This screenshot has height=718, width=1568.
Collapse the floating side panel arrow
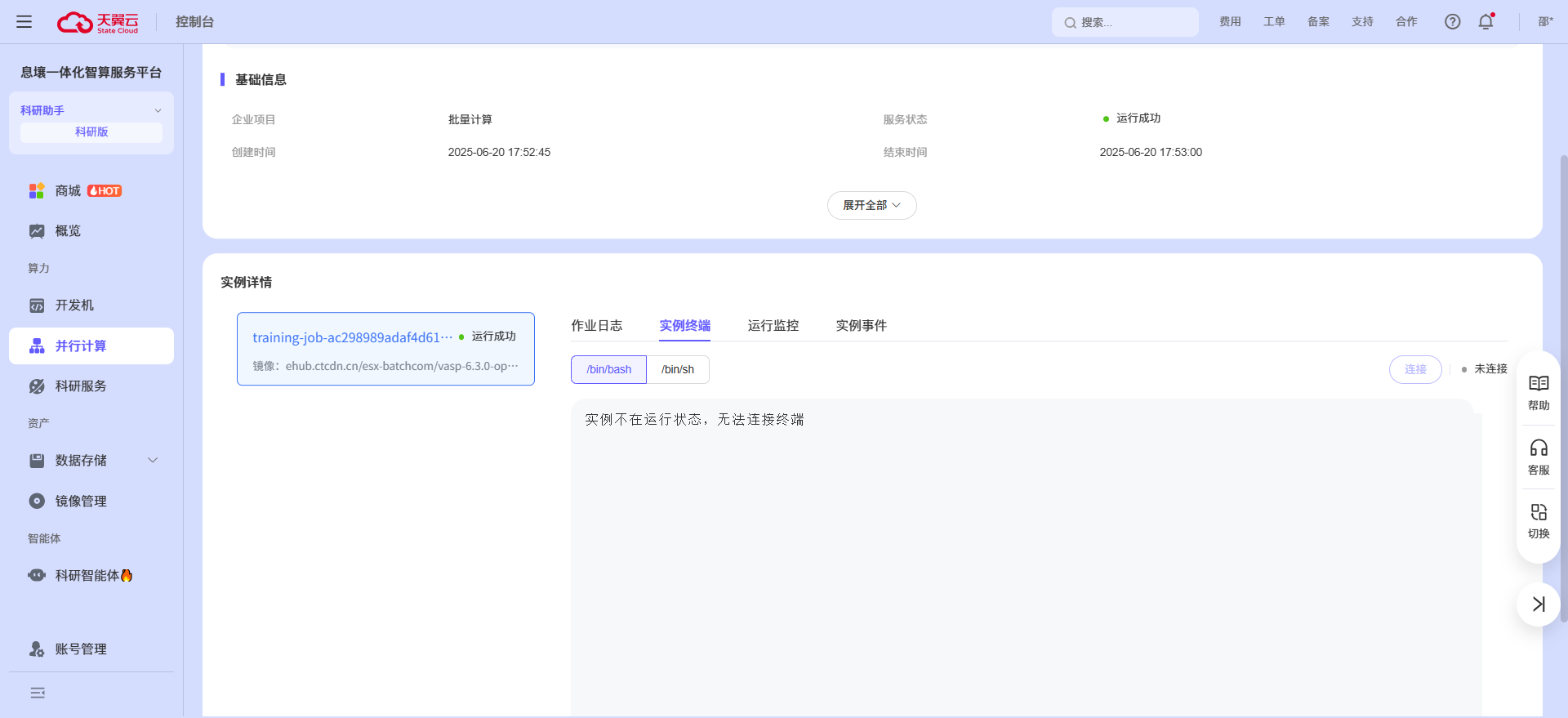[x=1539, y=604]
